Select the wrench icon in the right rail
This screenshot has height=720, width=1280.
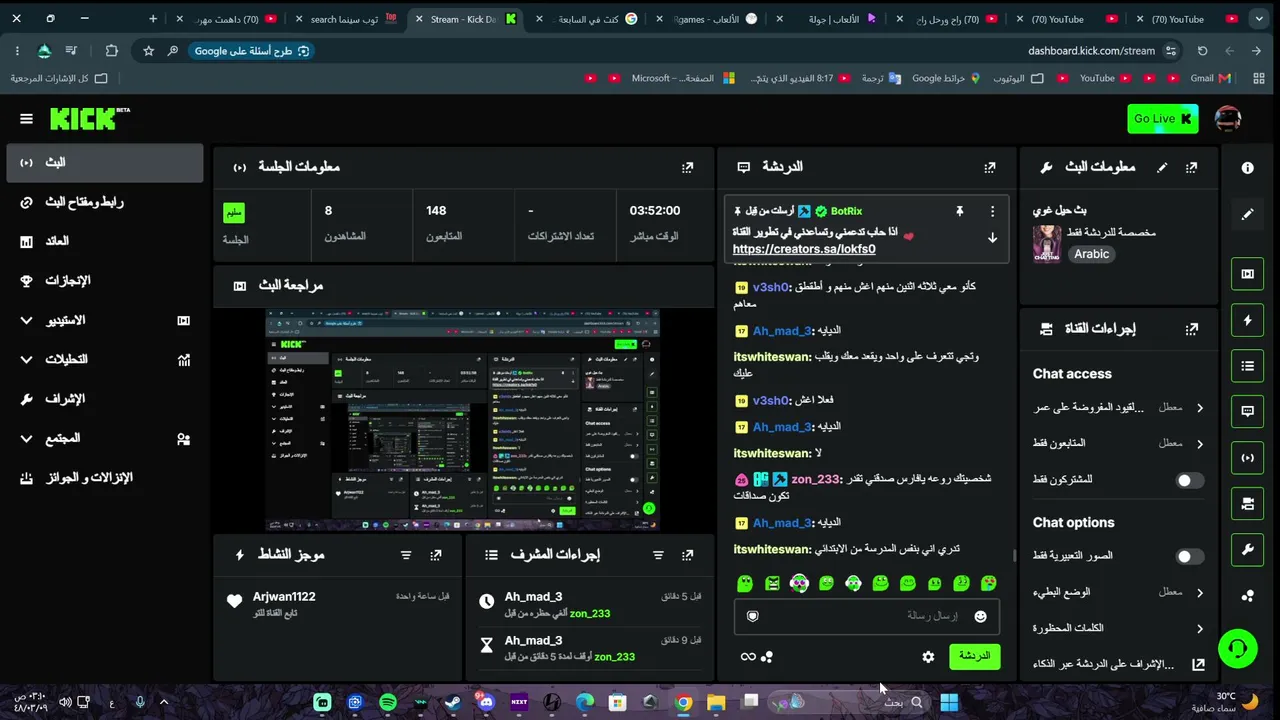pos(1247,550)
